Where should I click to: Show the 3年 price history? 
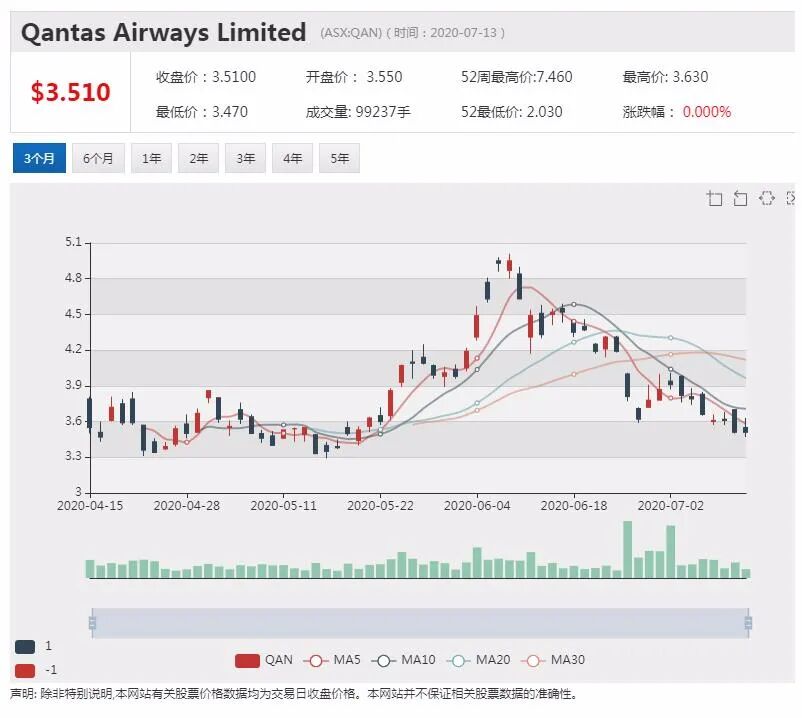(x=246, y=158)
